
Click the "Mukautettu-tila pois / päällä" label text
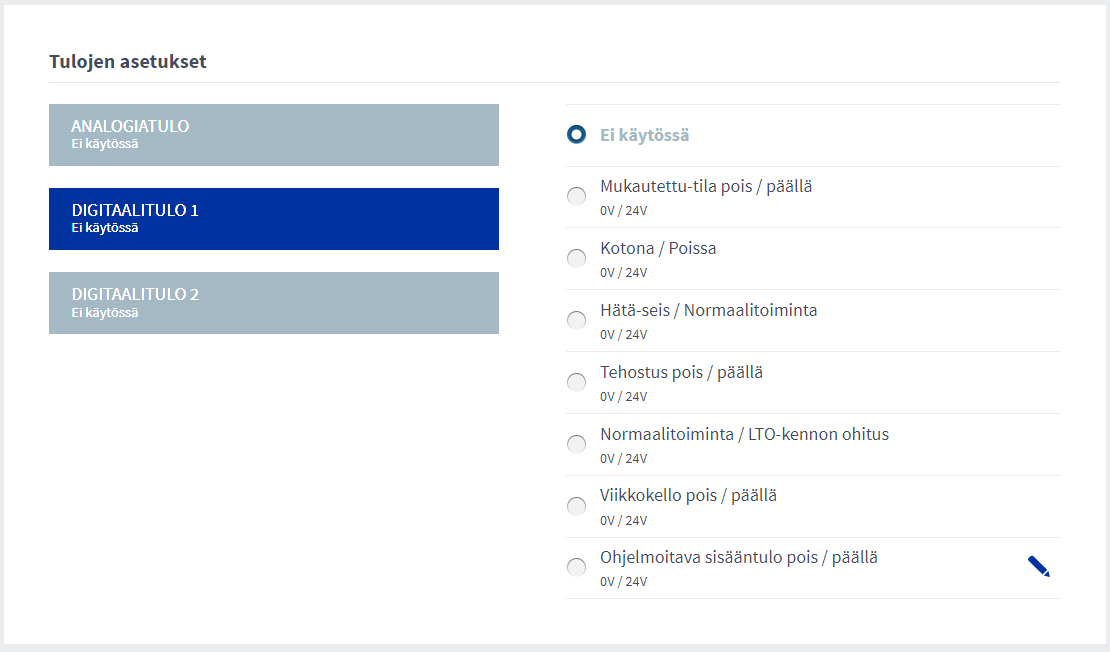point(706,186)
